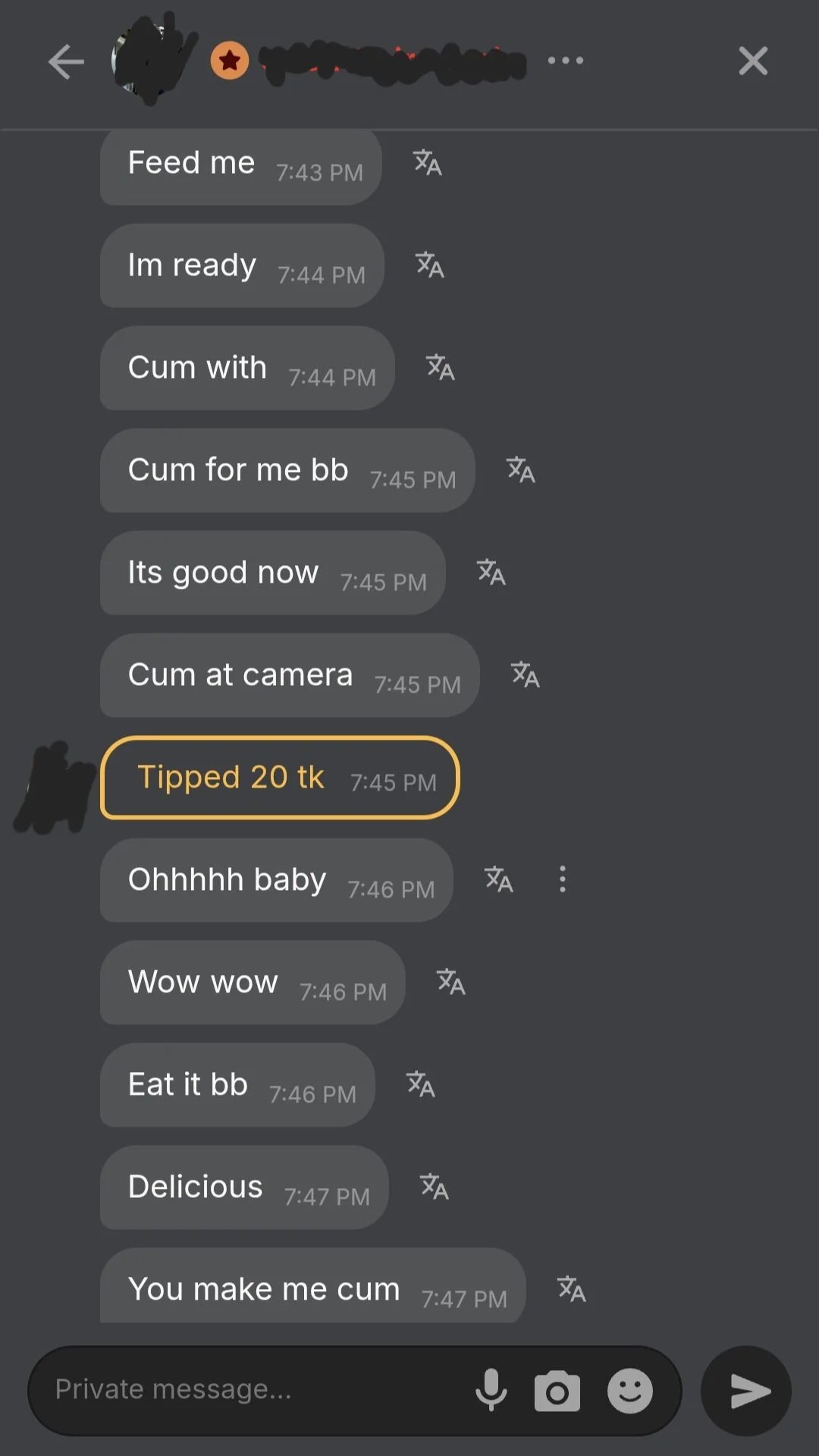Open options for the 'Ohhhhh baby' message
819x1456 pixels.
point(562,880)
